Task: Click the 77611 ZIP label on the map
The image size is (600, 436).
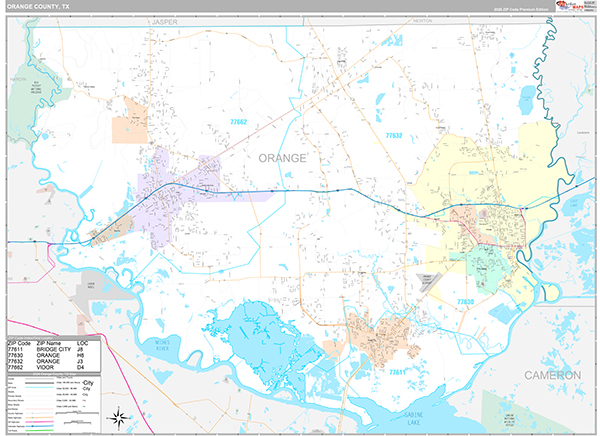Action: [x=397, y=372]
